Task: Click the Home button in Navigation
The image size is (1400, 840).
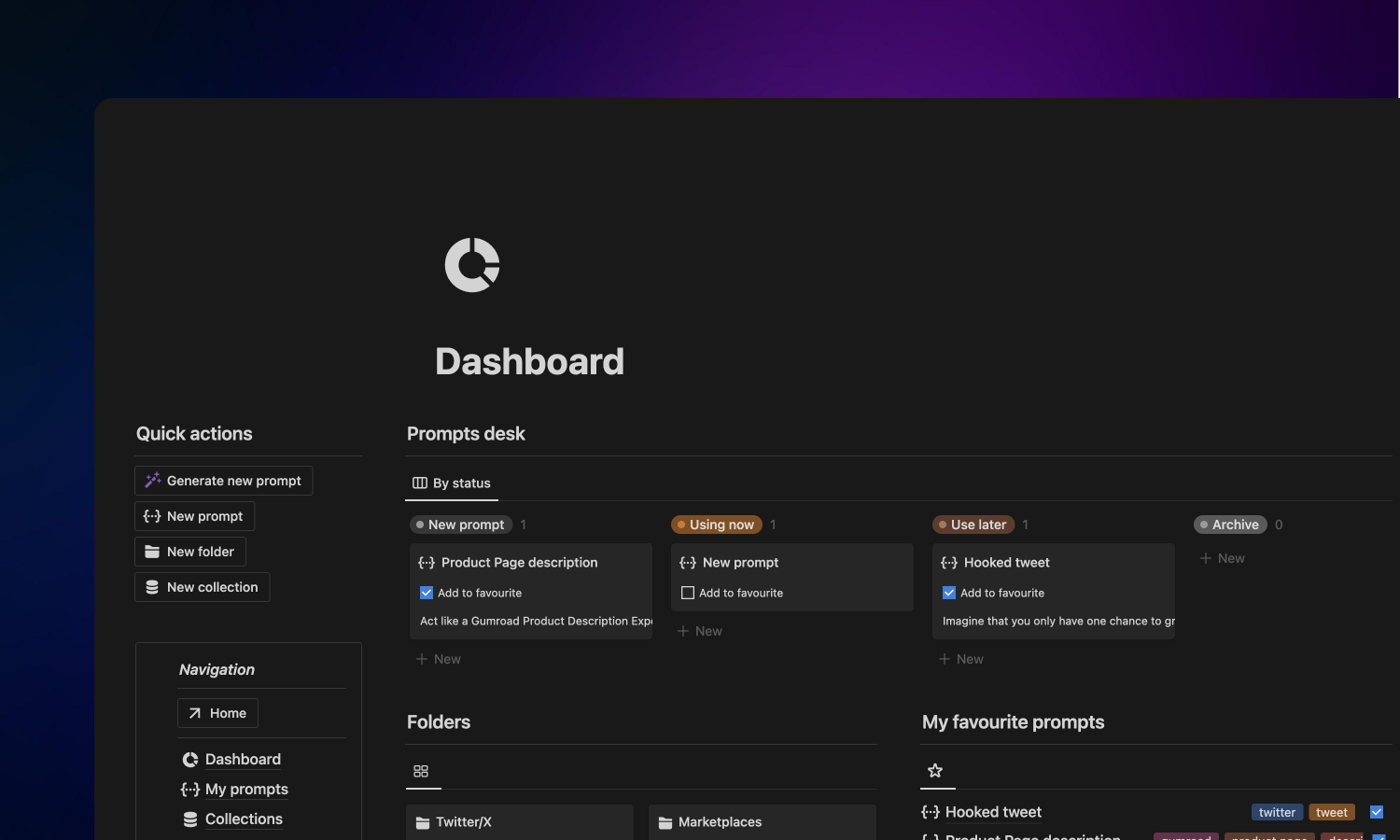Action: (217, 713)
